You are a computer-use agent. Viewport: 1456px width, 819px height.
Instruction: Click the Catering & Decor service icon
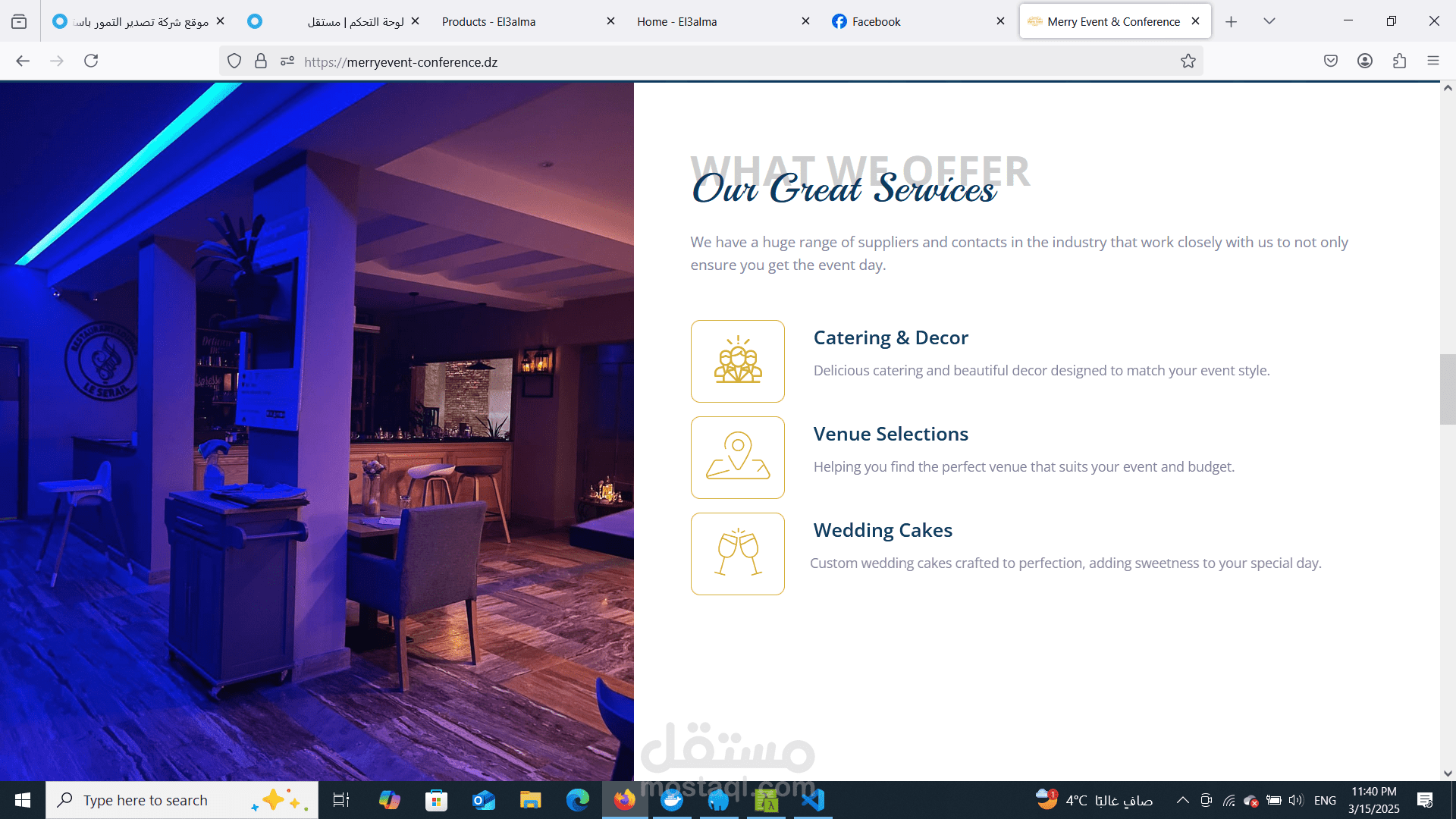pyautogui.click(x=737, y=361)
